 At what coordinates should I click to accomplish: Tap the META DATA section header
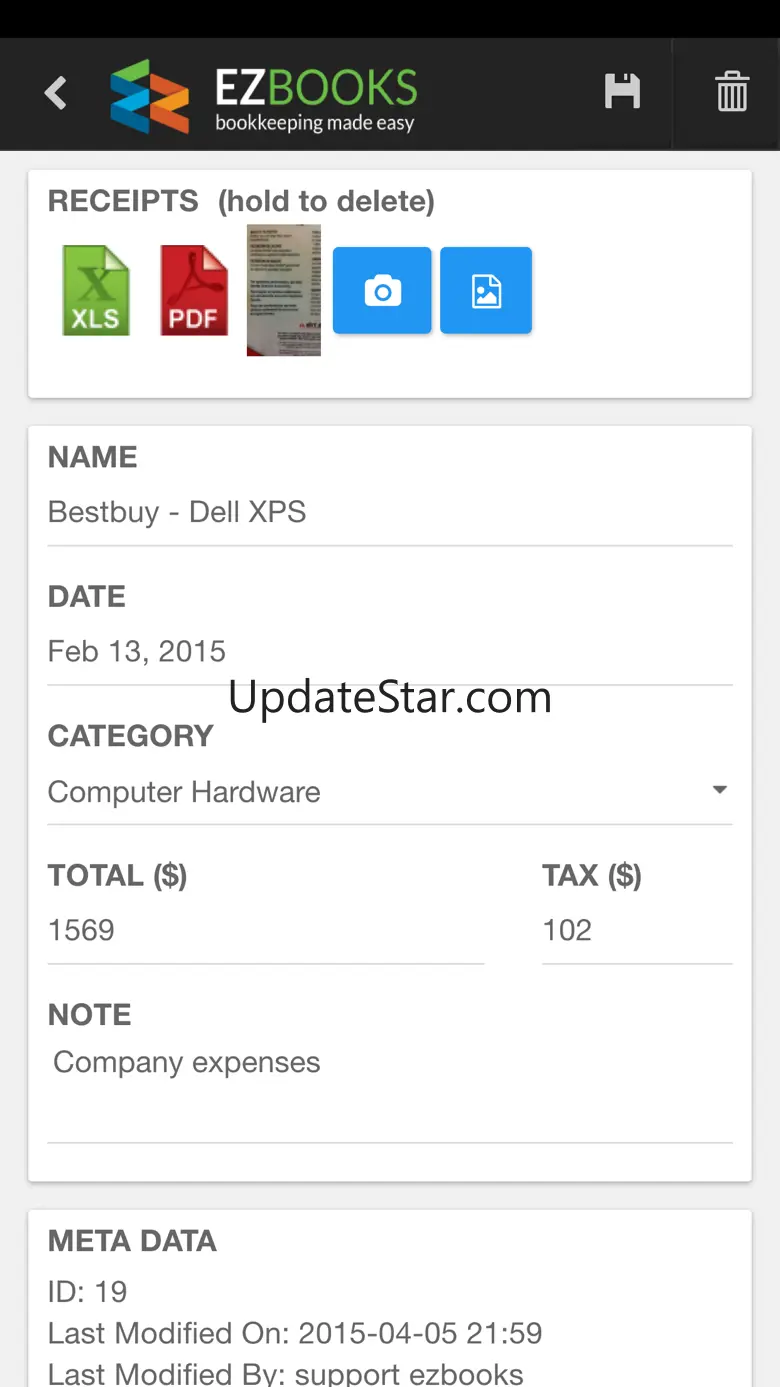click(132, 1241)
